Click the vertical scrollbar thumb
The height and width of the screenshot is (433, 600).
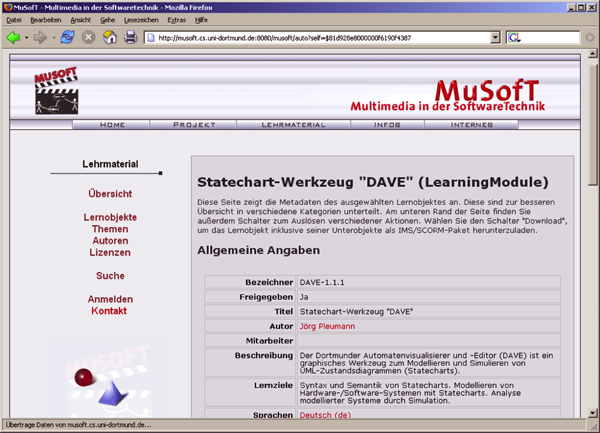[x=592, y=125]
